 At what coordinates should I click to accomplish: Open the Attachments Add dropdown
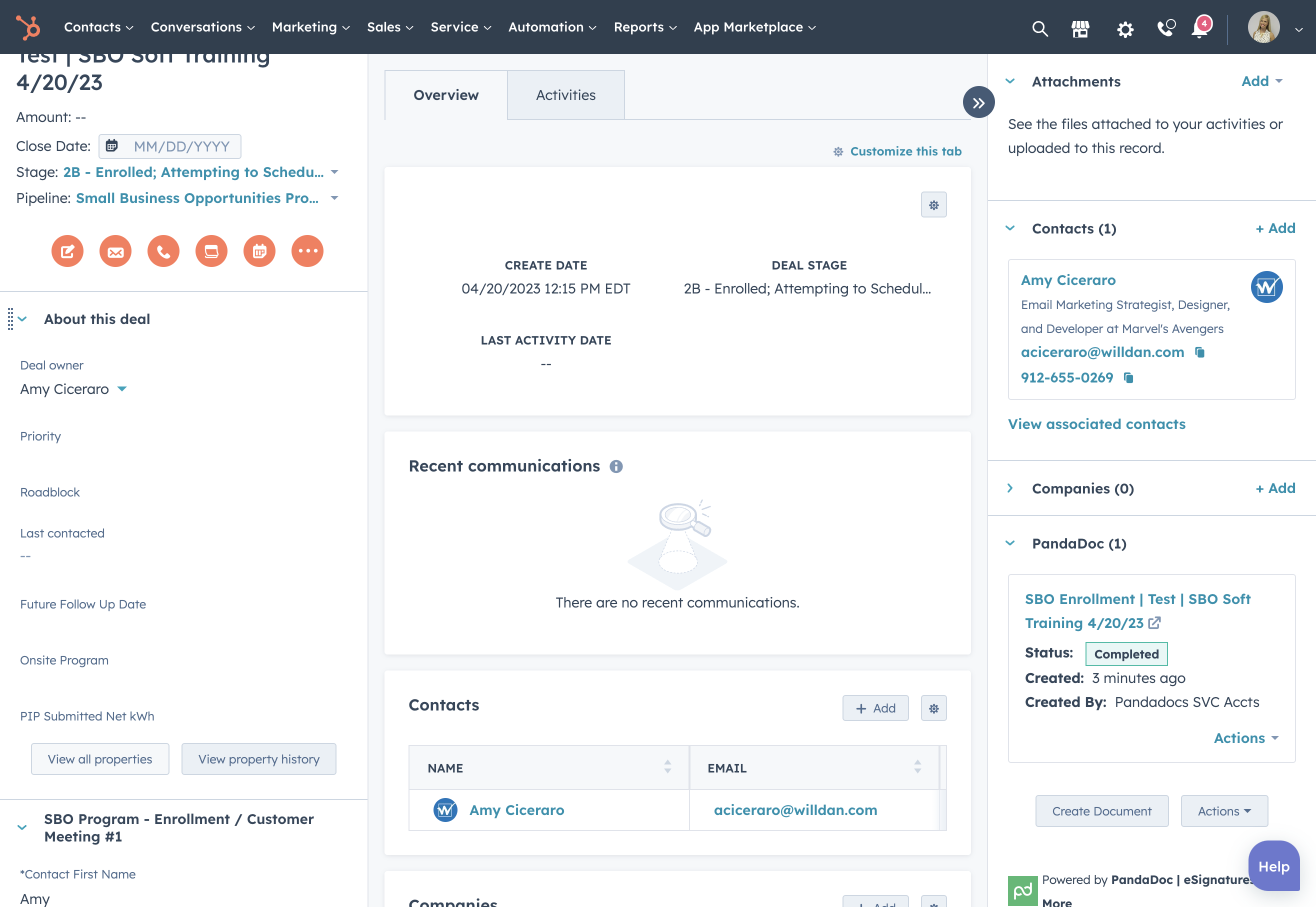(x=1261, y=81)
